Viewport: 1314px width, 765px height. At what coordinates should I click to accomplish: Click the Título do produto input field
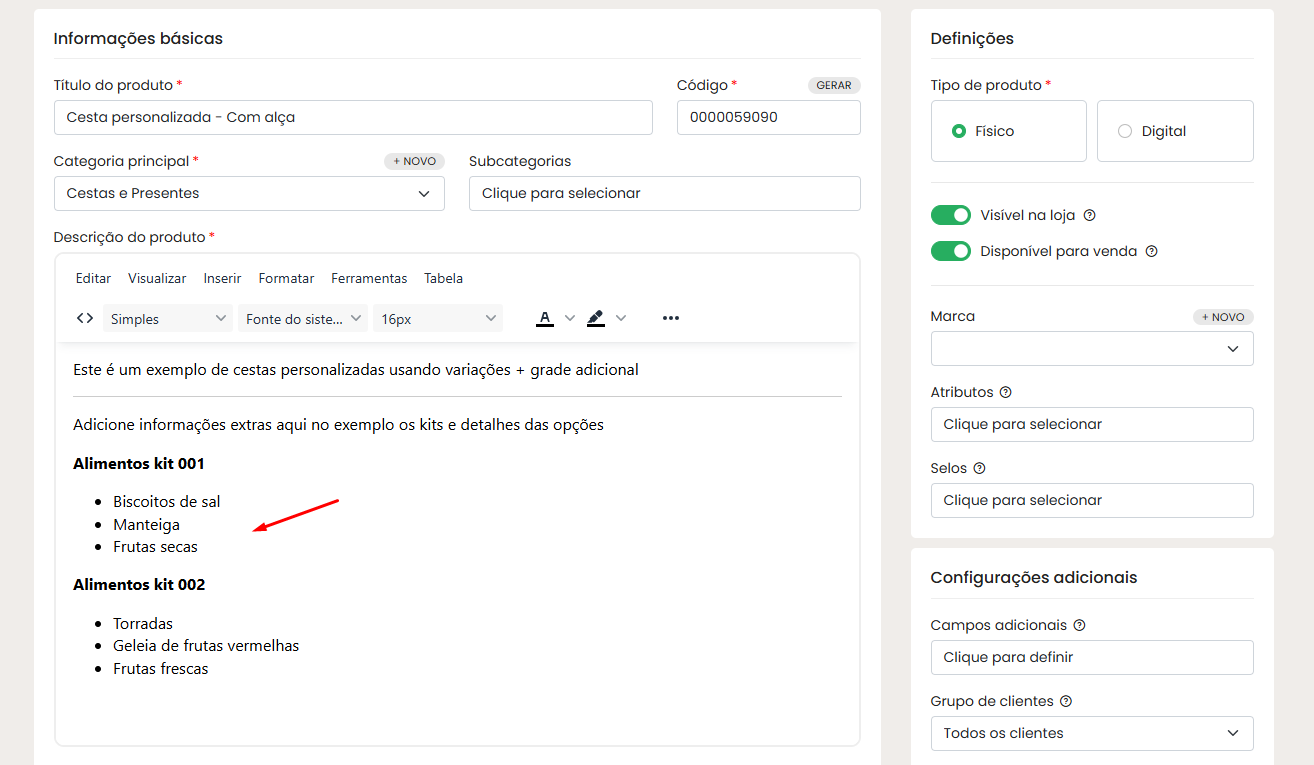(353, 117)
